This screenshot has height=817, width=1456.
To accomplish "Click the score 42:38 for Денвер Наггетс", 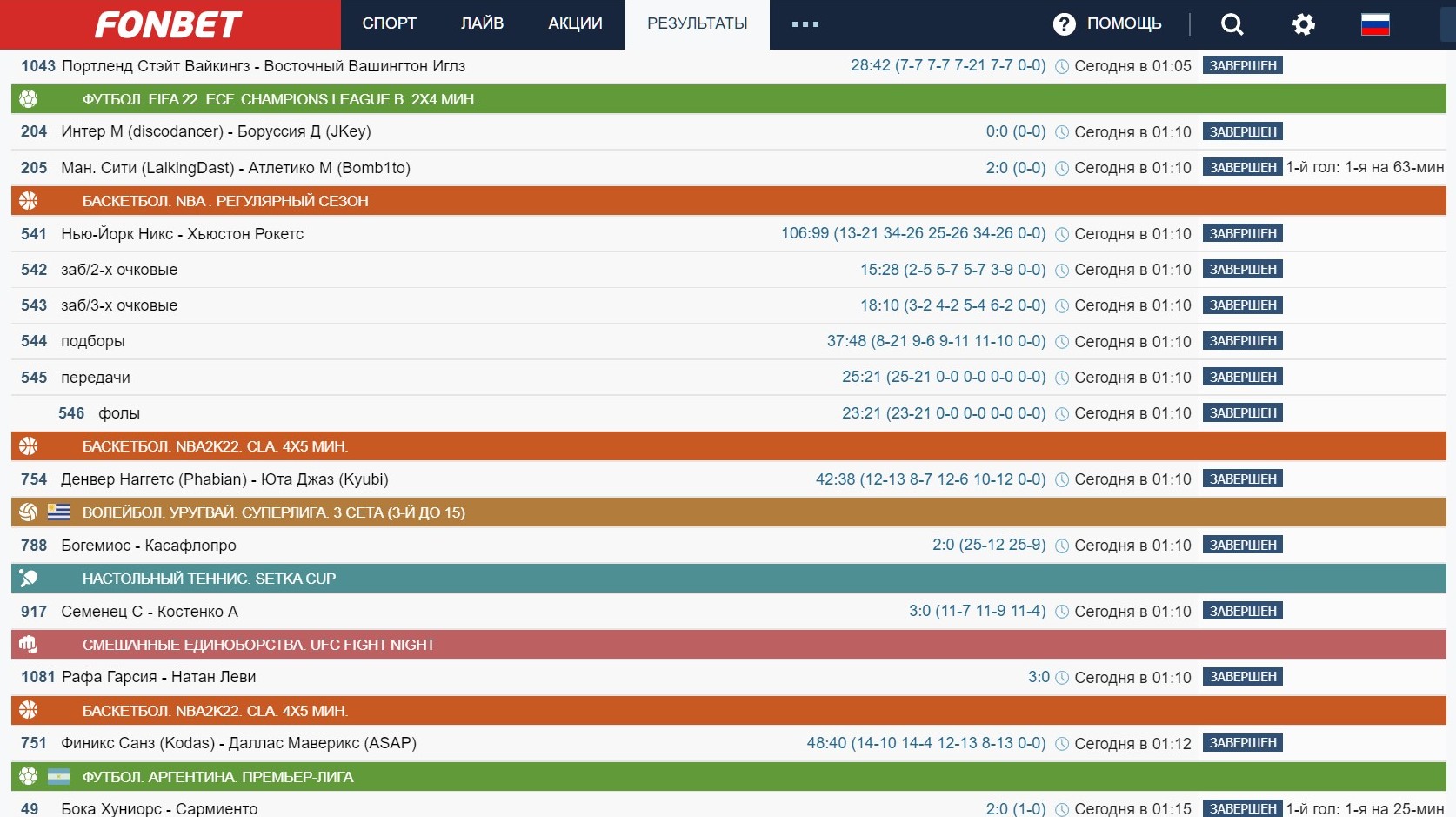I will 931,479.
